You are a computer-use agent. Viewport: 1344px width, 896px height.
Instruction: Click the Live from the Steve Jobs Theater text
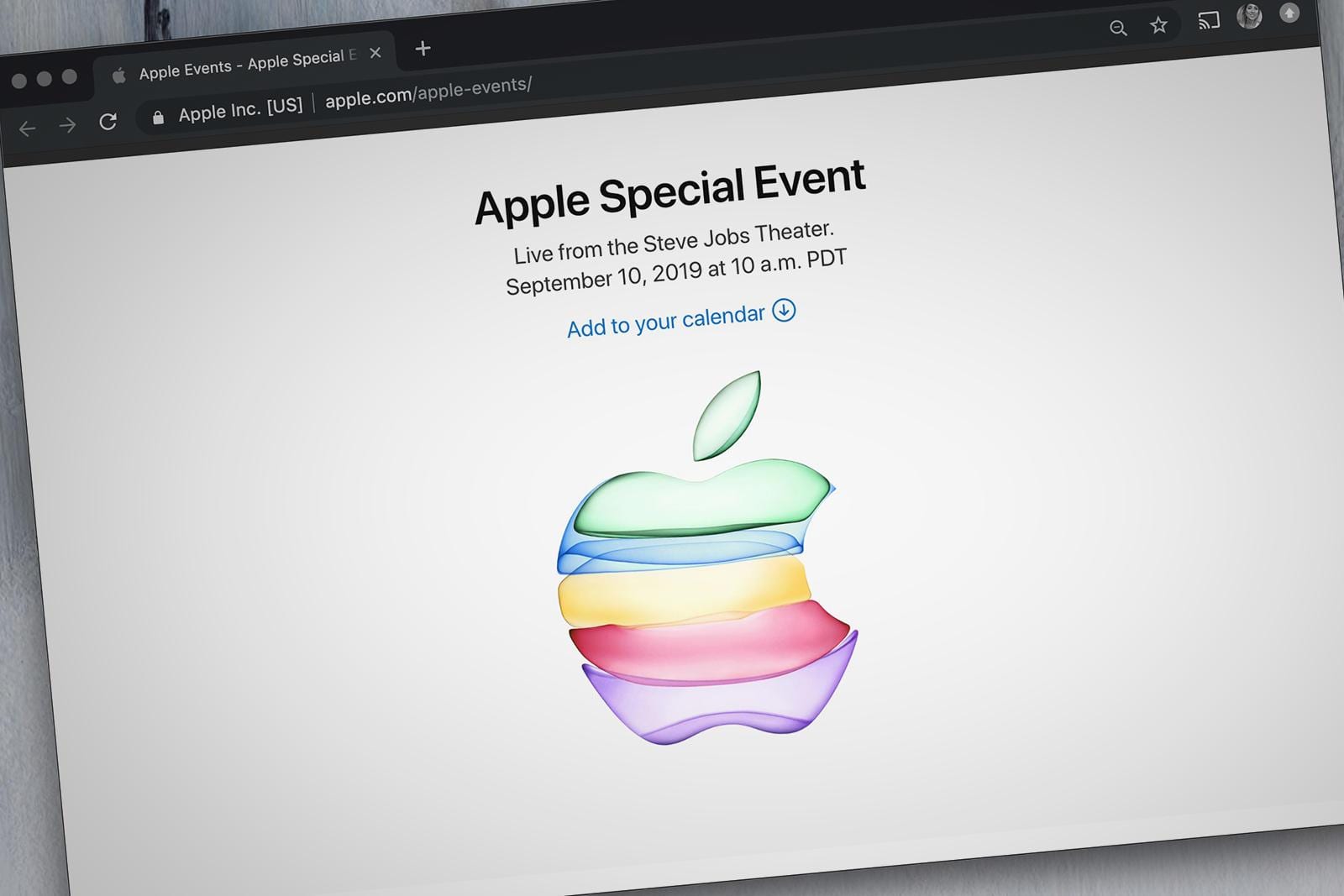[674, 242]
